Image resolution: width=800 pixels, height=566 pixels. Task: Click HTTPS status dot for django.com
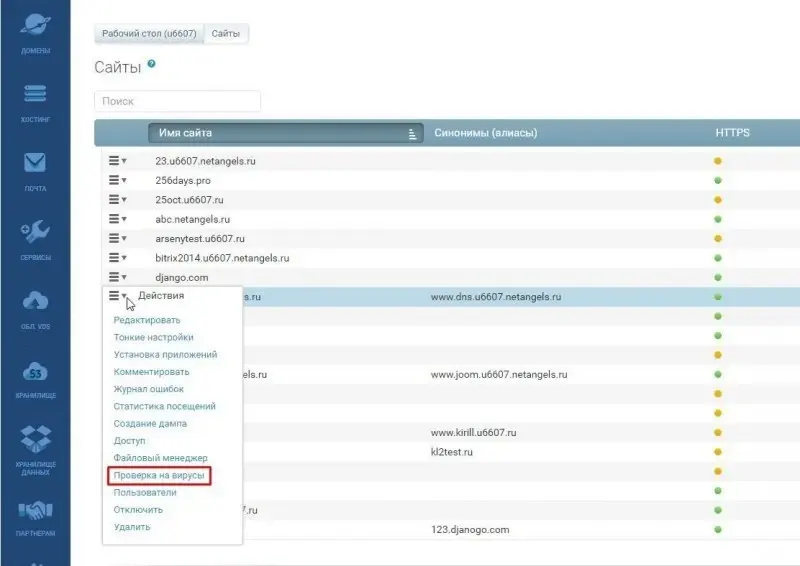pos(718,277)
